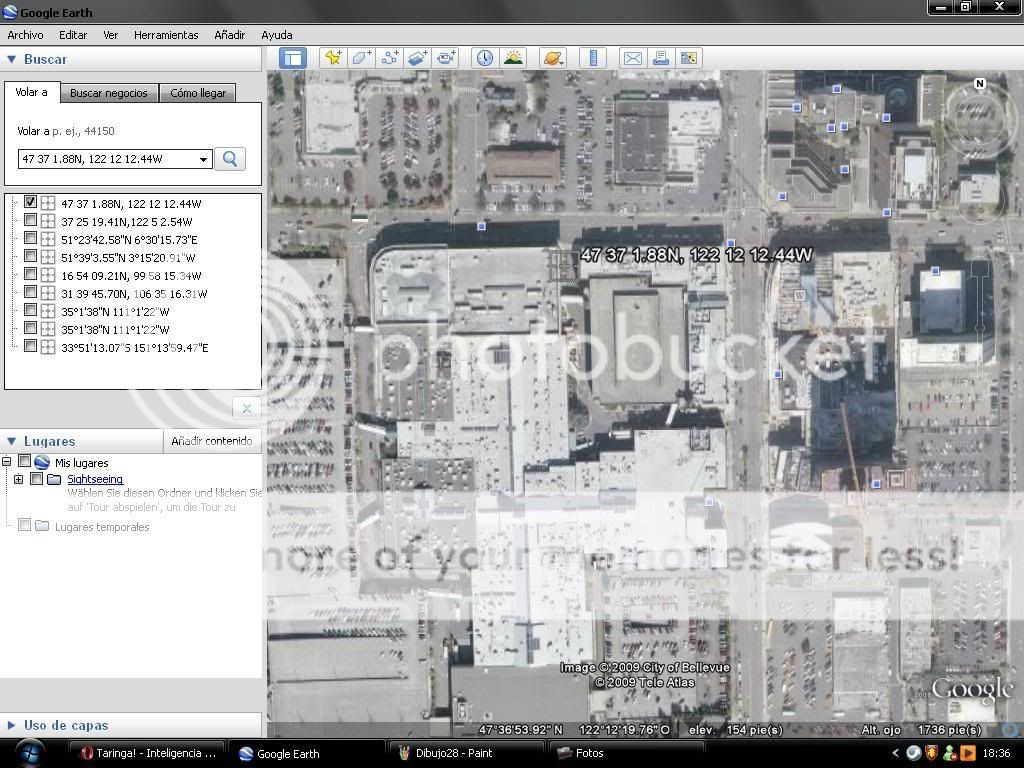Click the north N compass marker
Screen dimensions: 1024x768
pos(979,83)
